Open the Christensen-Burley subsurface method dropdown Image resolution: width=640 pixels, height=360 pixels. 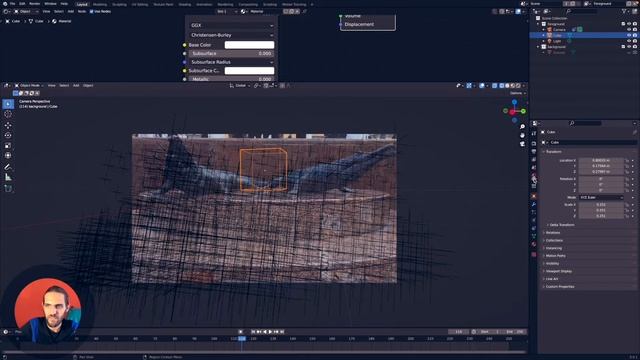pos(232,35)
